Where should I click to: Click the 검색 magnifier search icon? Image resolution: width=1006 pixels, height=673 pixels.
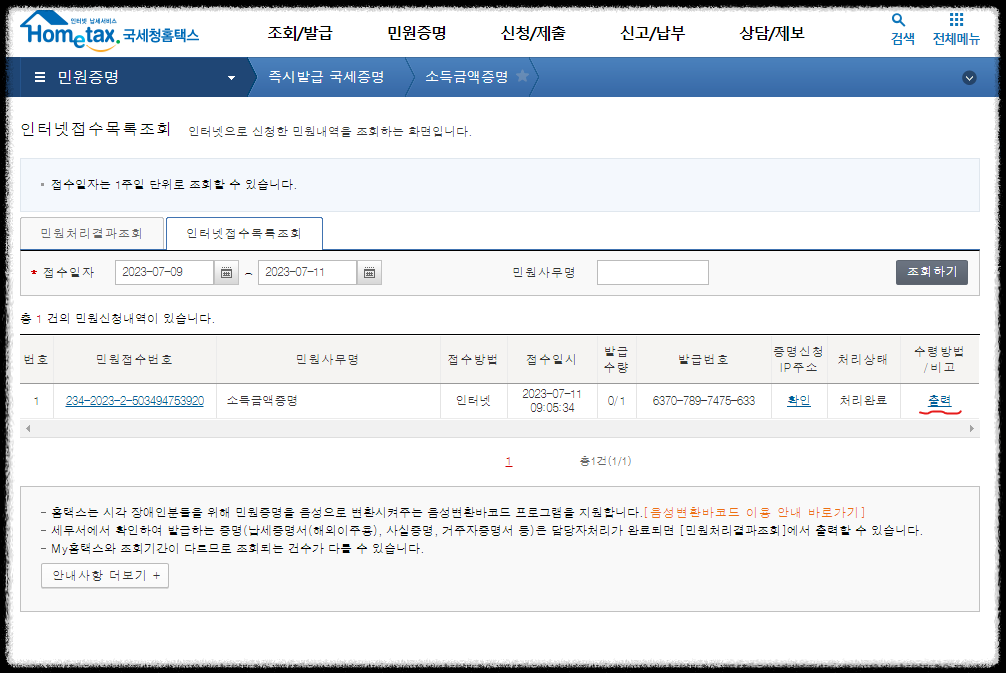pyautogui.click(x=897, y=19)
